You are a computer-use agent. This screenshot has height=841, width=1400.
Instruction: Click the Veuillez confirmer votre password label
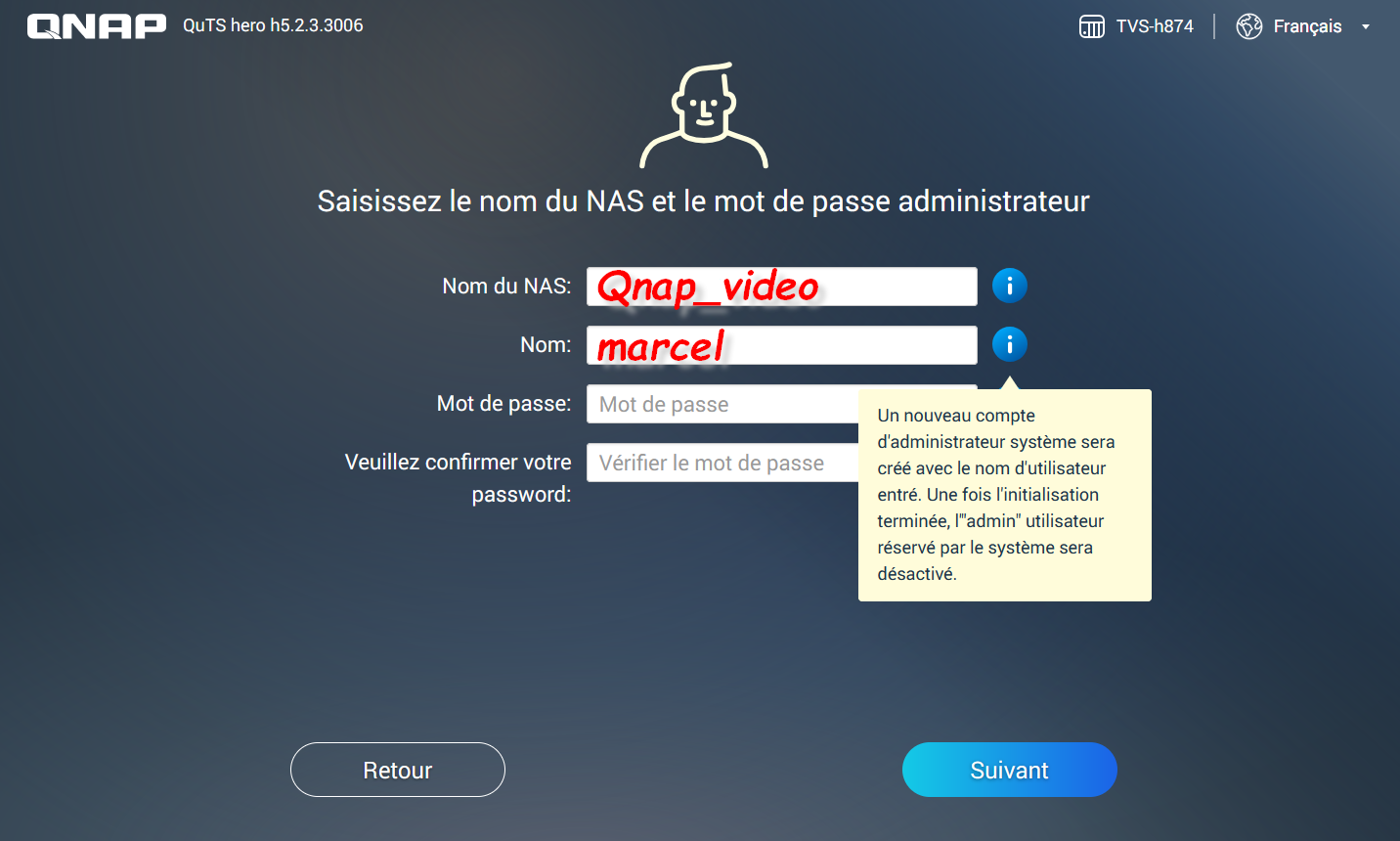click(x=458, y=478)
